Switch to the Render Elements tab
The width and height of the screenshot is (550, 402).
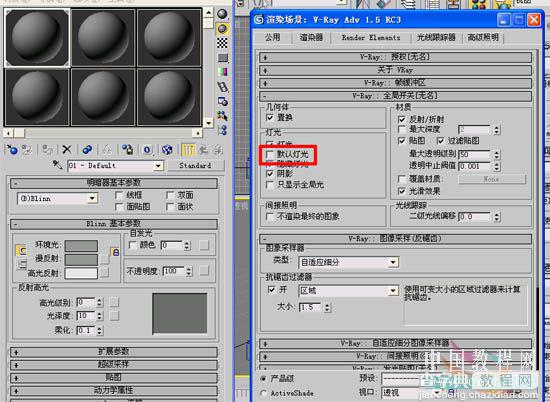tap(371, 38)
